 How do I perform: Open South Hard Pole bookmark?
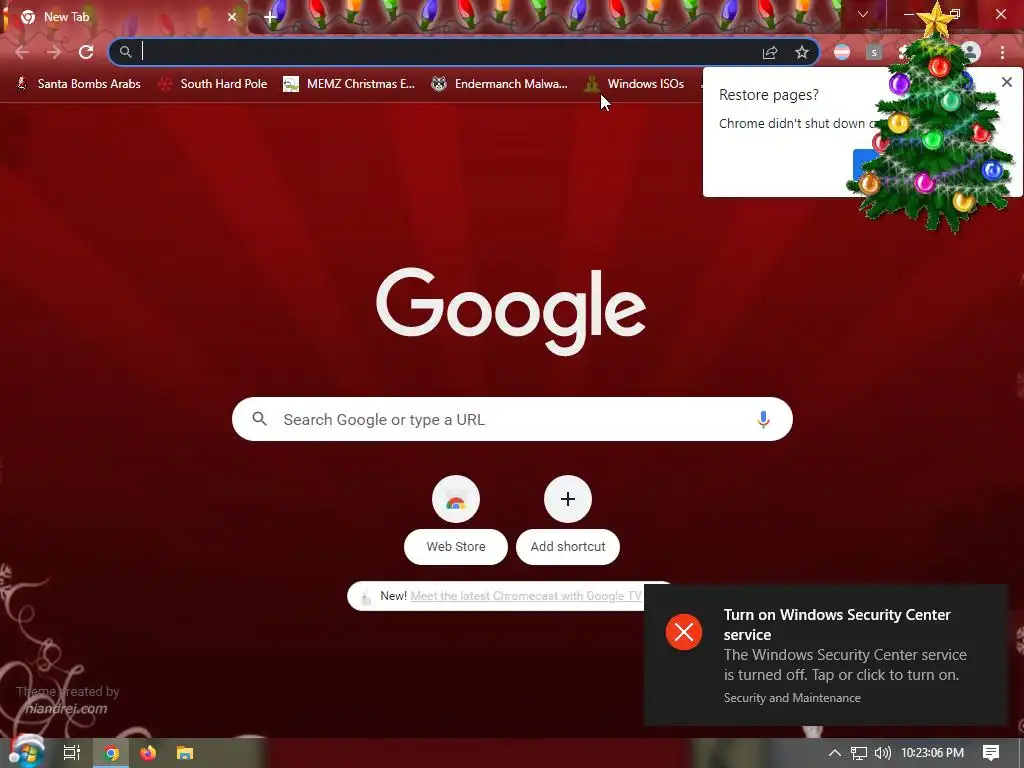click(213, 84)
